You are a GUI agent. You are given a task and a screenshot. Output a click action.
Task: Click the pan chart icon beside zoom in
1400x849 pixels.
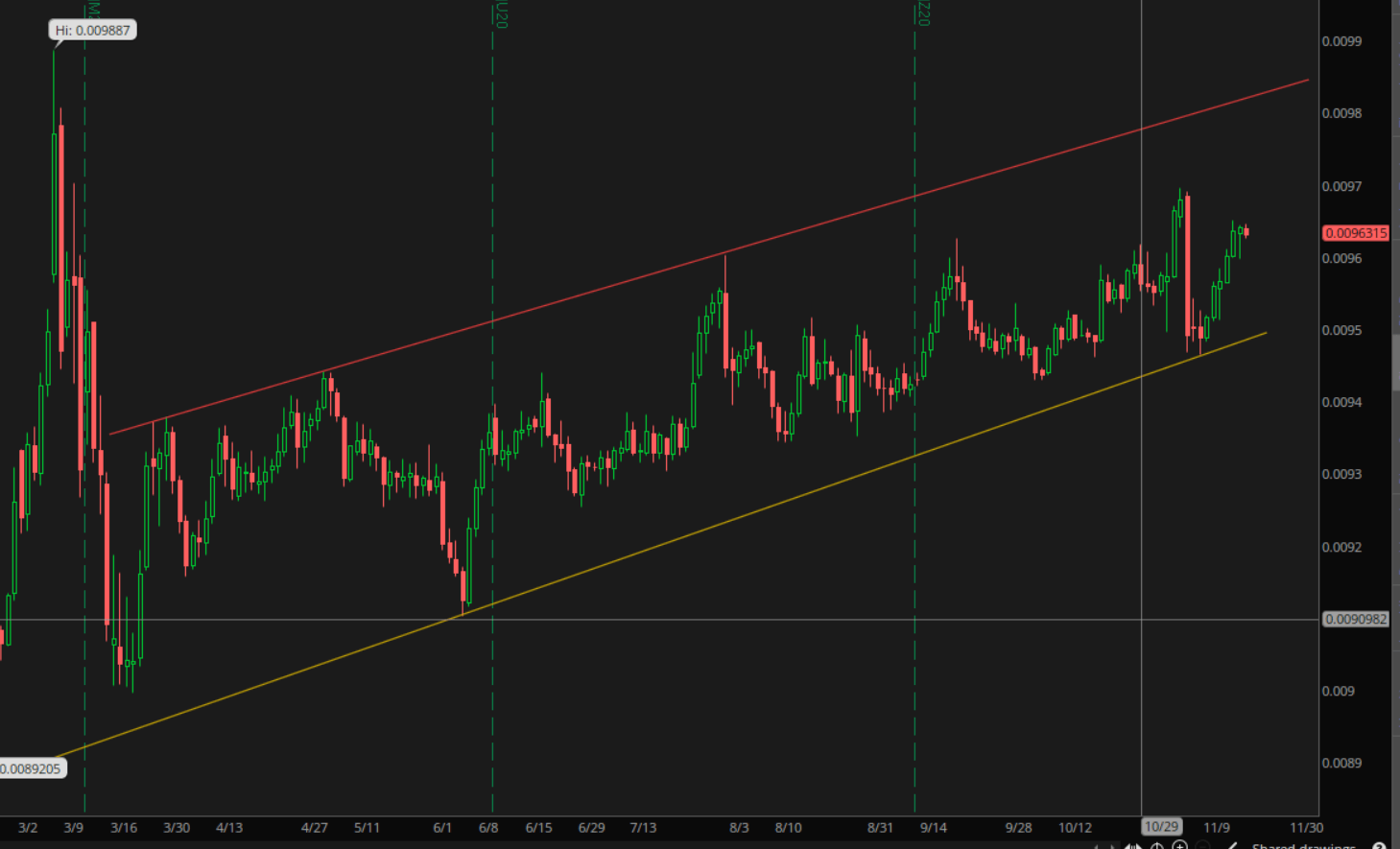point(1157,846)
